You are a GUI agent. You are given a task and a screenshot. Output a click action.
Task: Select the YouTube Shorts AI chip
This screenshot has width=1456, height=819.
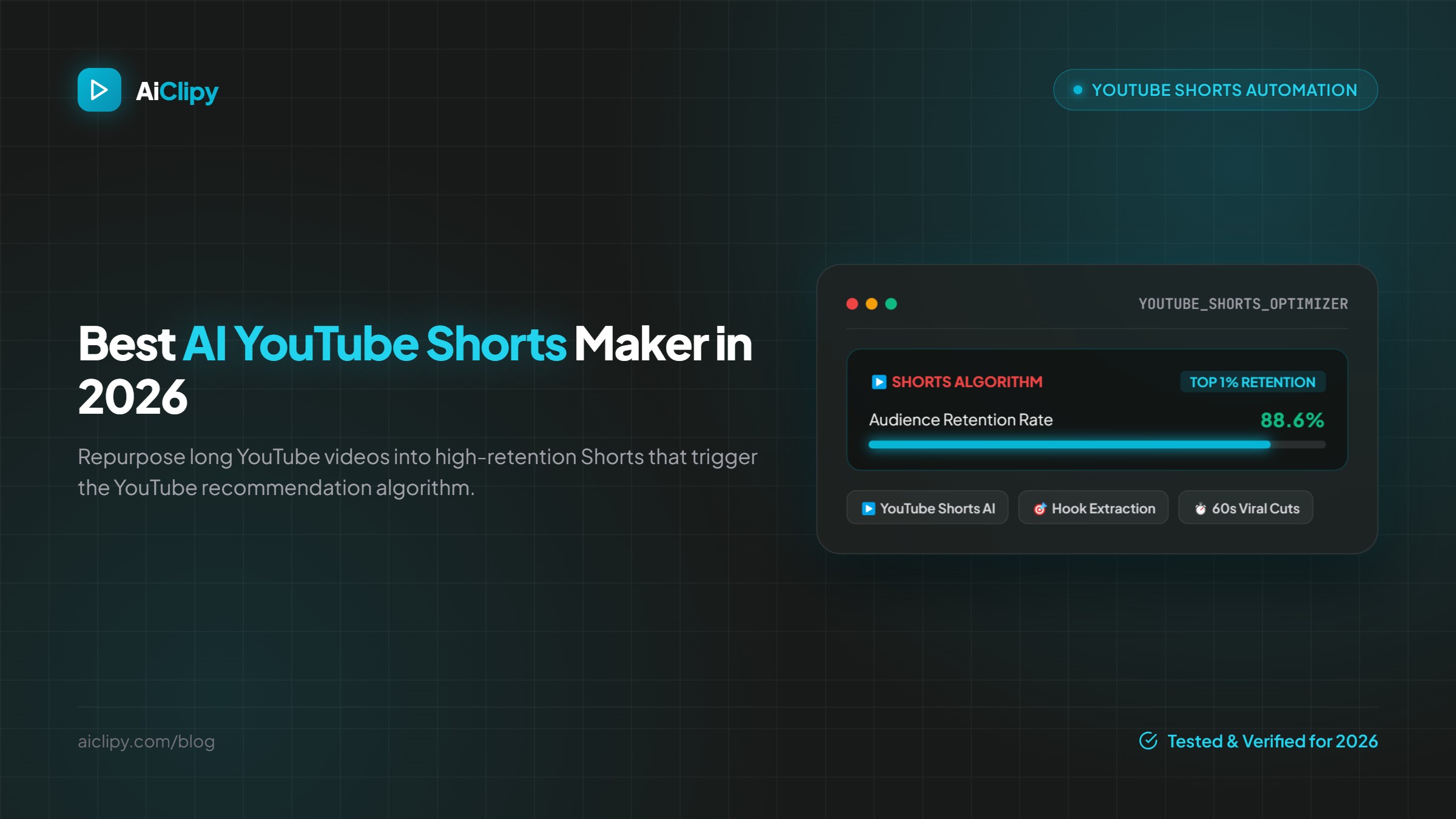click(x=927, y=508)
